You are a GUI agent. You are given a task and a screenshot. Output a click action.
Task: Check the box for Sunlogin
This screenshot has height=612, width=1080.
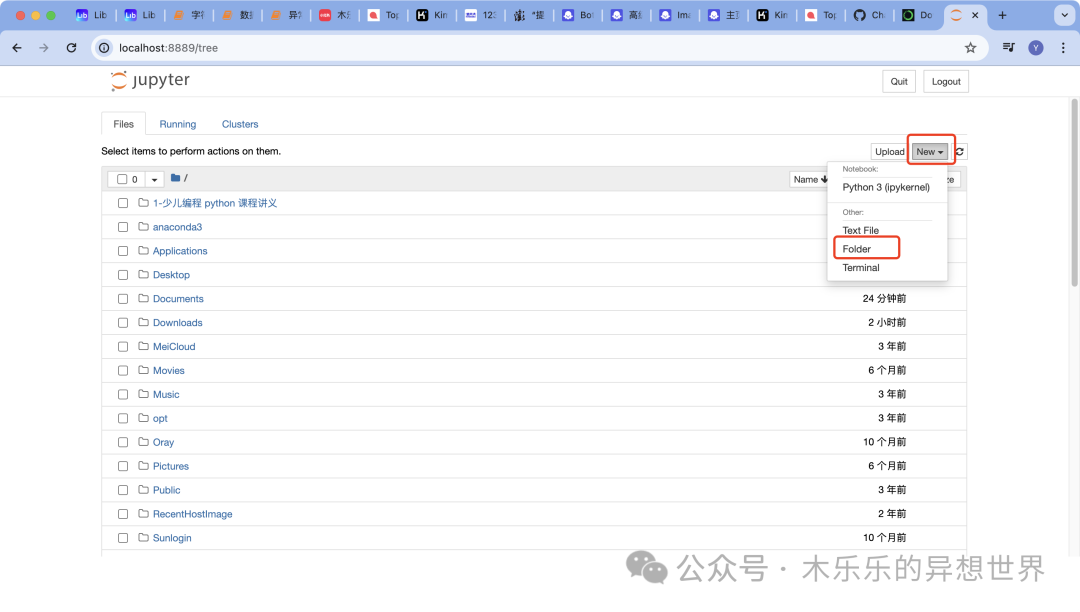point(123,538)
